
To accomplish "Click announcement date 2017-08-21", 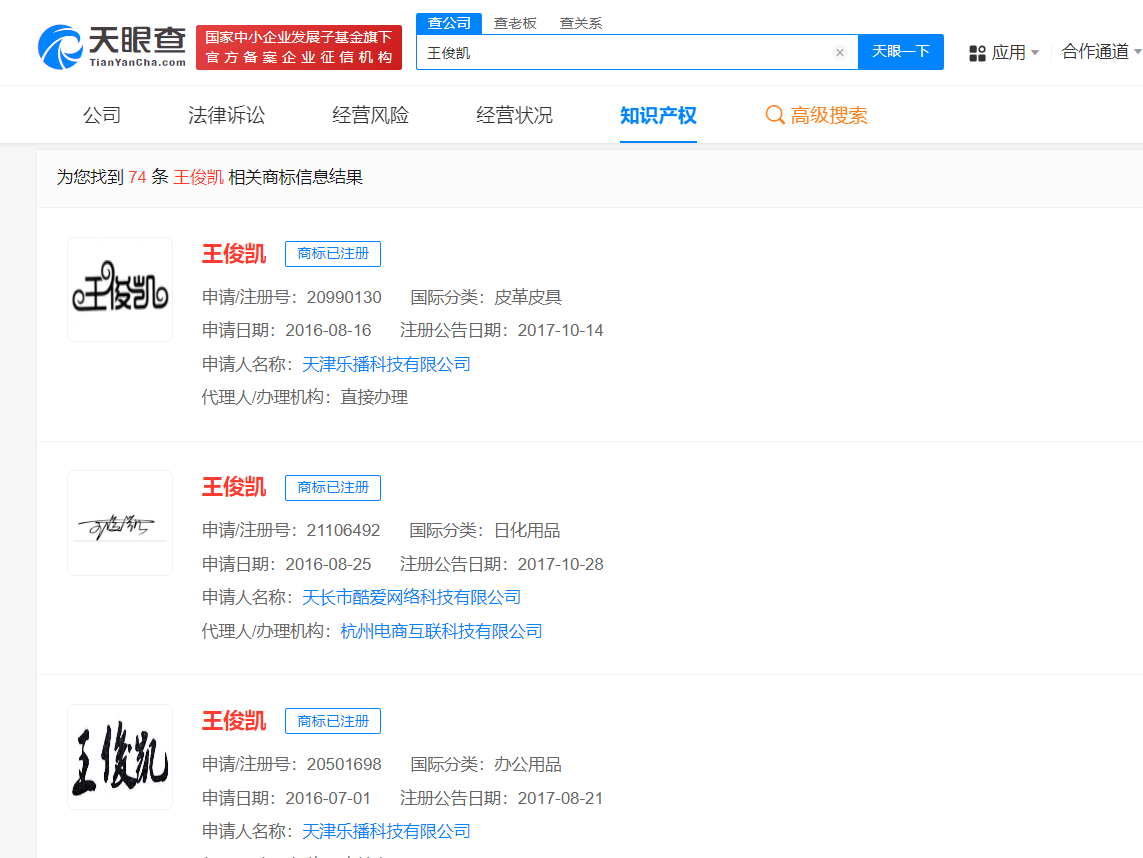I will [561, 798].
